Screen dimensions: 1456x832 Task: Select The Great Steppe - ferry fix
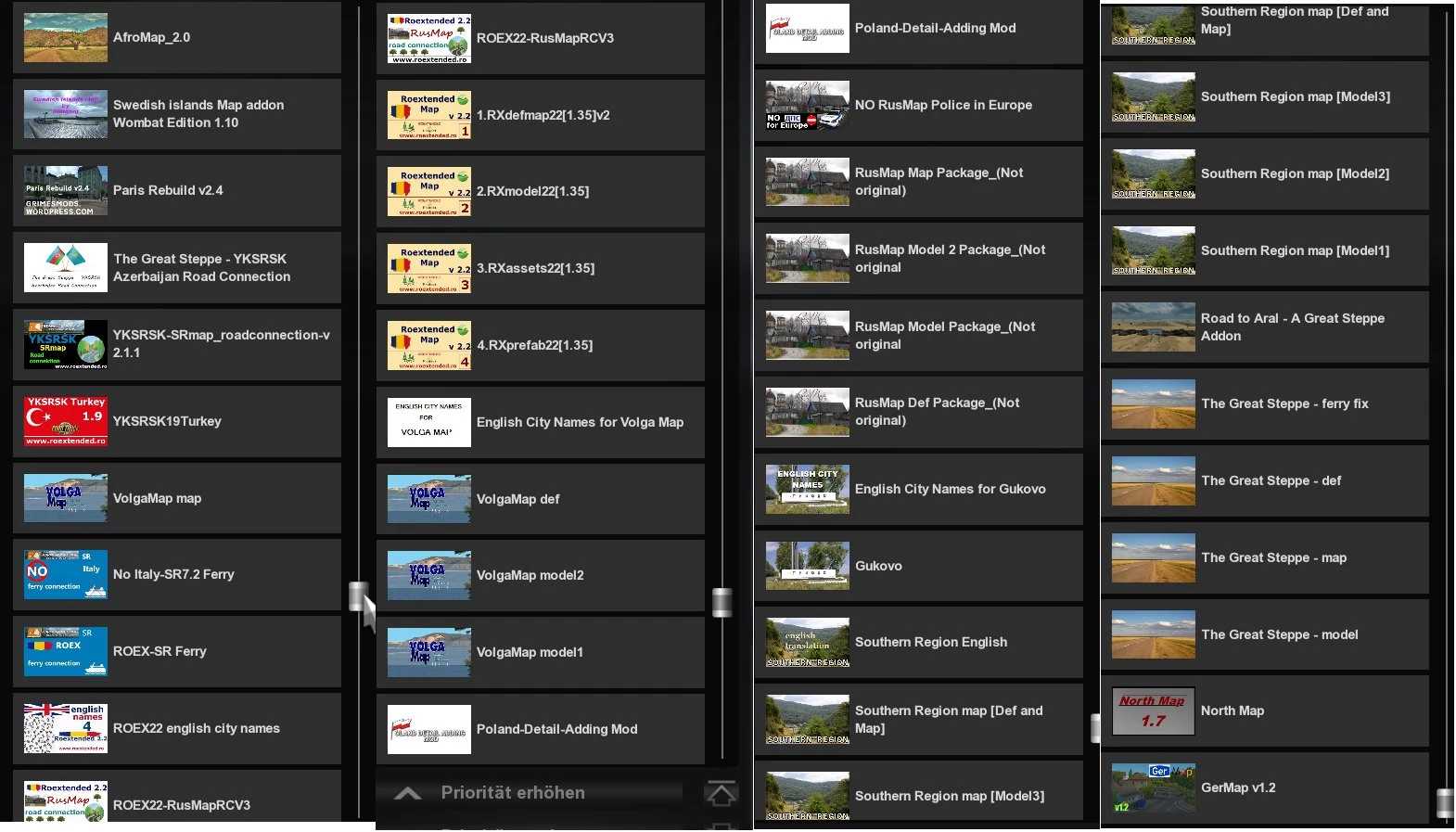click(1264, 404)
